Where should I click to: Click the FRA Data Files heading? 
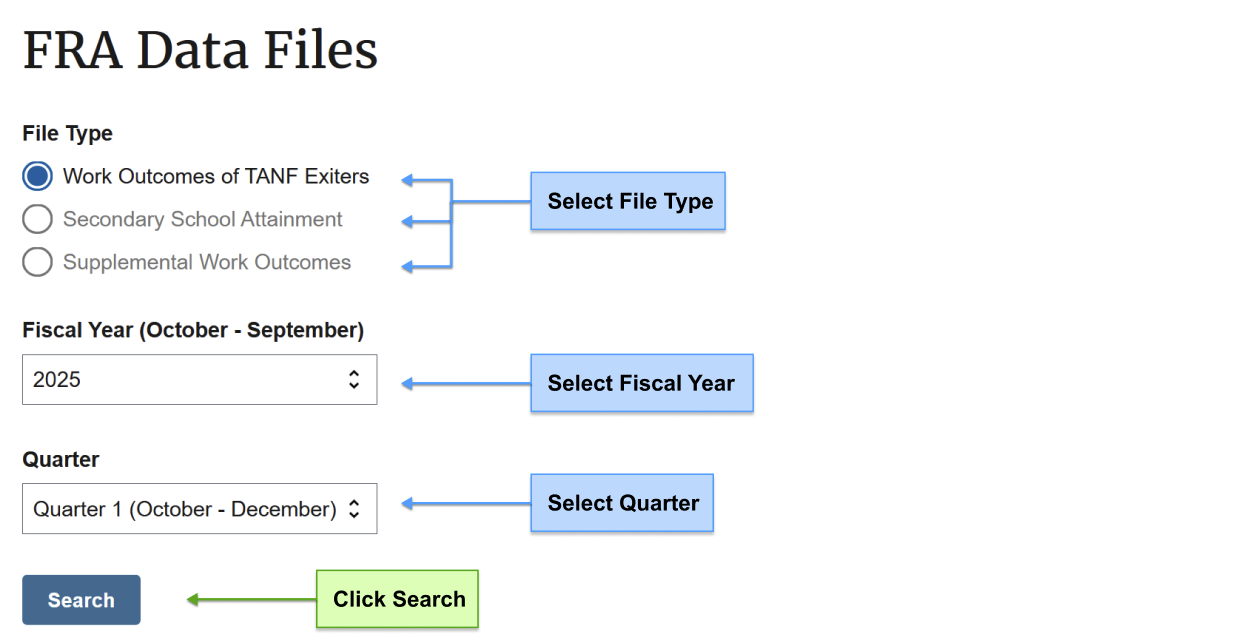click(200, 50)
